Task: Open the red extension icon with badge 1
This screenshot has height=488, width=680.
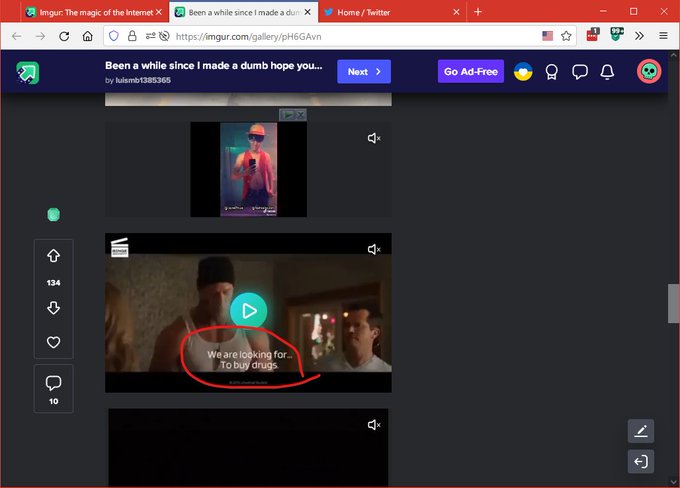Action: 592,35
